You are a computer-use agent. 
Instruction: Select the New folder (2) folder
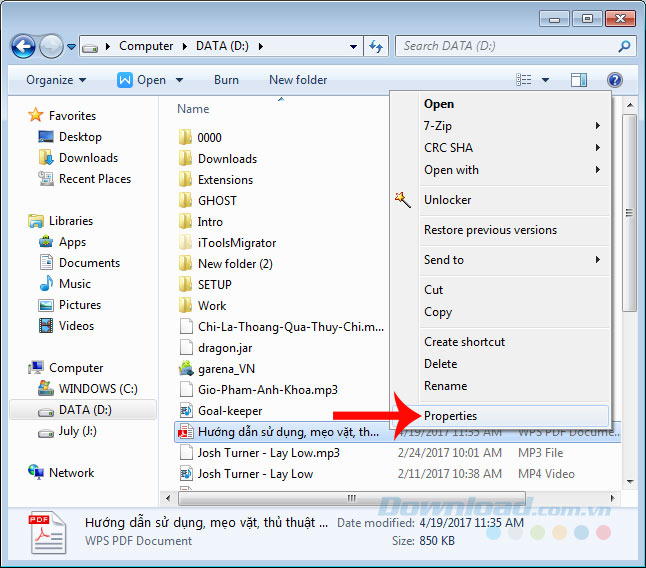[x=235, y=264]
